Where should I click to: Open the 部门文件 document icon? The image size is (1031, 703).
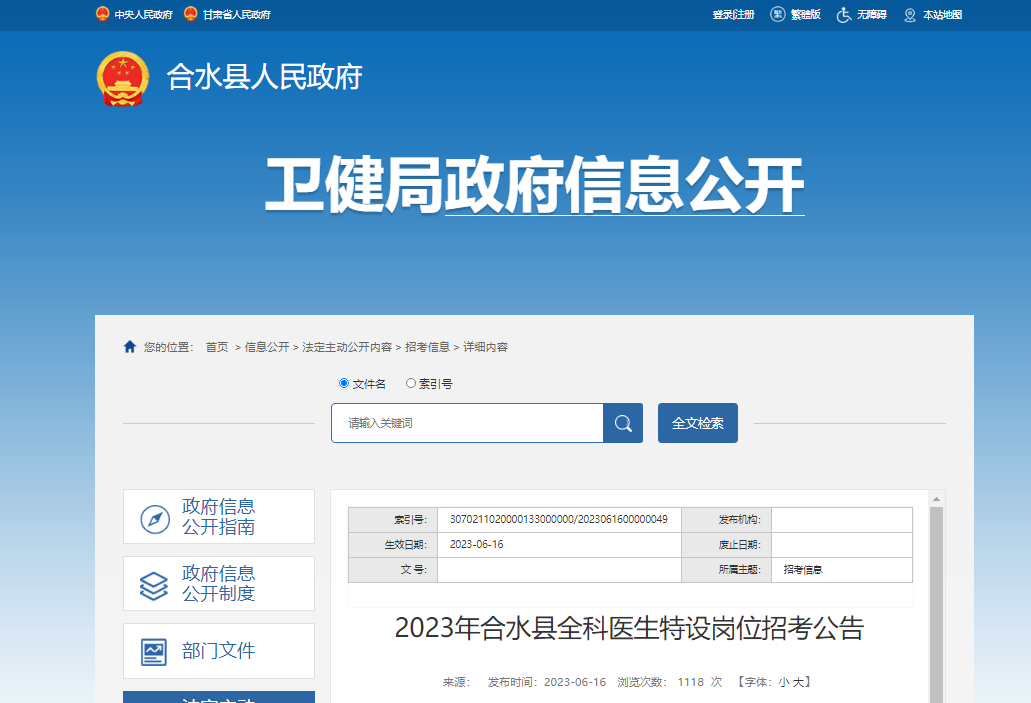pos(154,652)
